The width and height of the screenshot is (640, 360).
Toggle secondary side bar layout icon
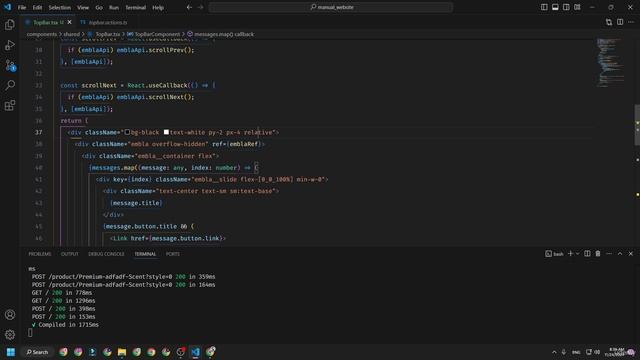click(566, 7)
